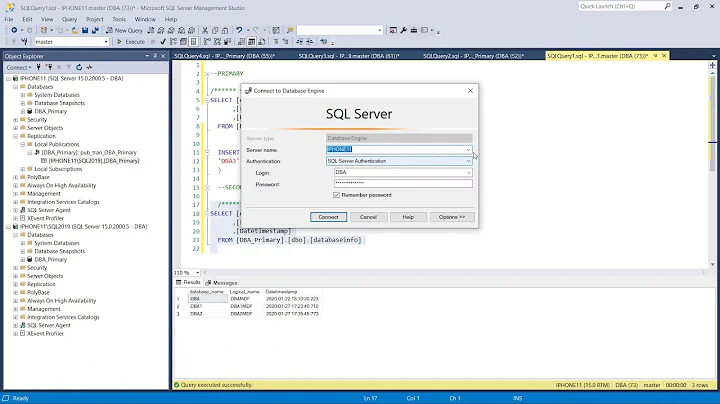
Task: Open the Login dropdown arrow
Action: (x=468, y=173)
